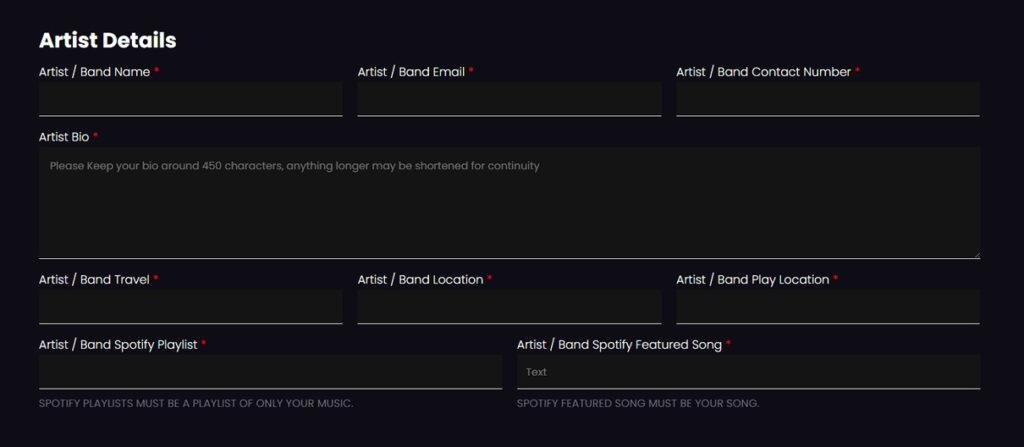
Task: Click the Artist / Band Location input box
Action: point(509,307)
